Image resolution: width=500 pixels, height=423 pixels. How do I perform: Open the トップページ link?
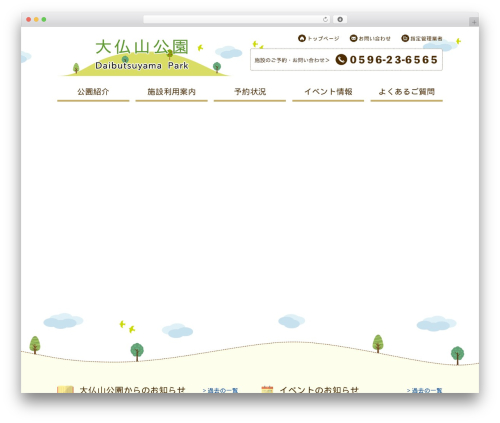[323, 39]
